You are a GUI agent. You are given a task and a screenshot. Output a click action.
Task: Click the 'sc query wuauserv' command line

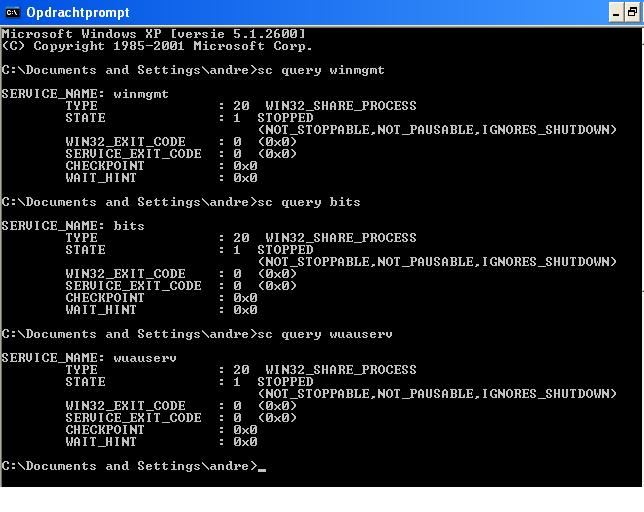[197, 334]
